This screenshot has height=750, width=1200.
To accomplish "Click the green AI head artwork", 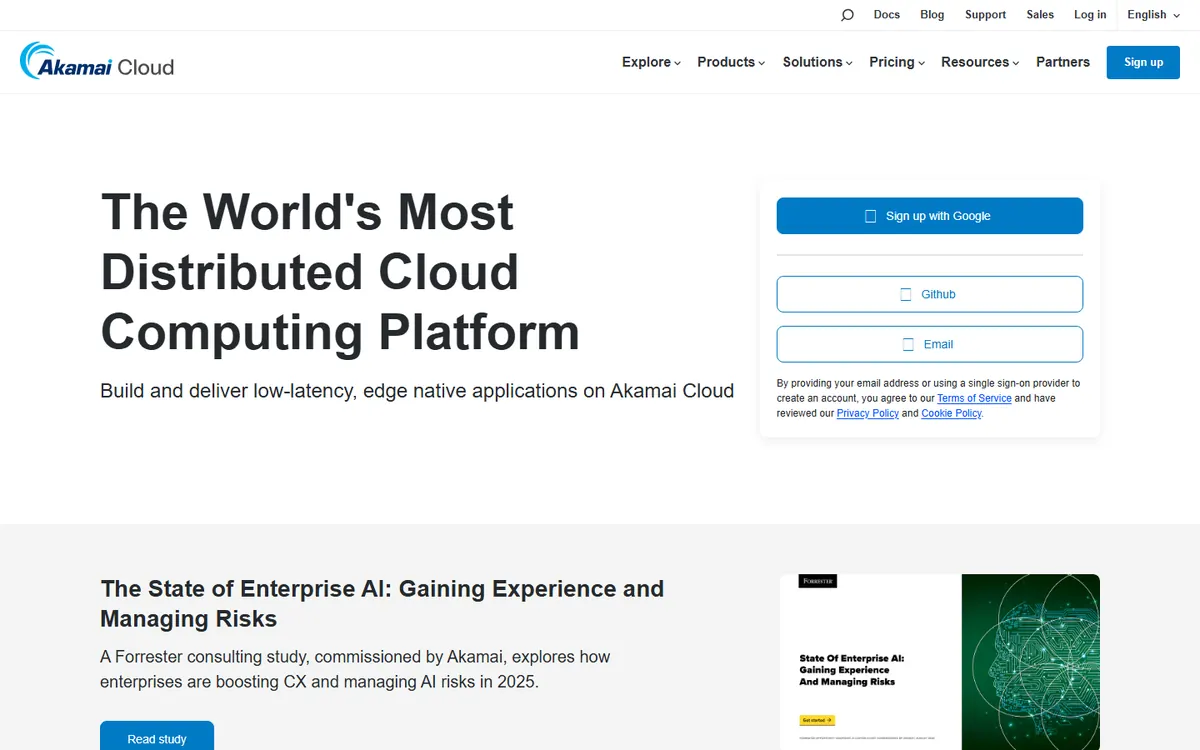I will tap(1031, 662).
